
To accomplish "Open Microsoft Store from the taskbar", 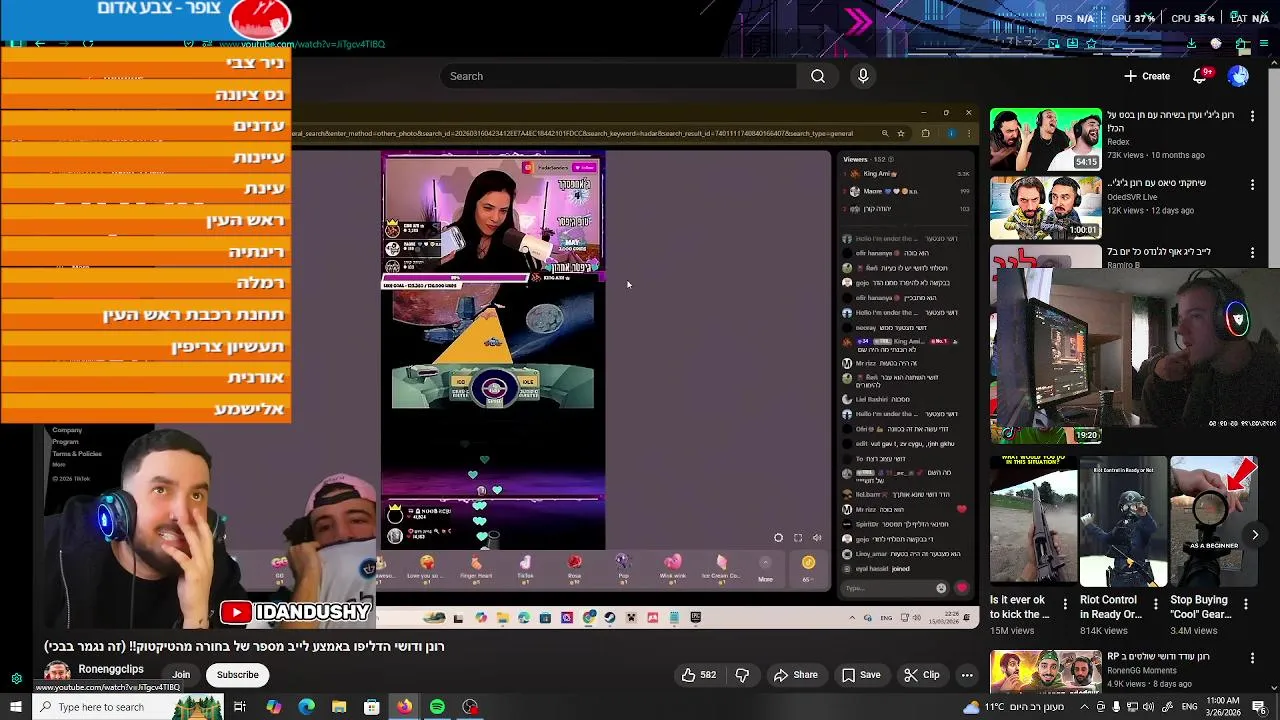I will pyautogui.click(x=371, y=707).
